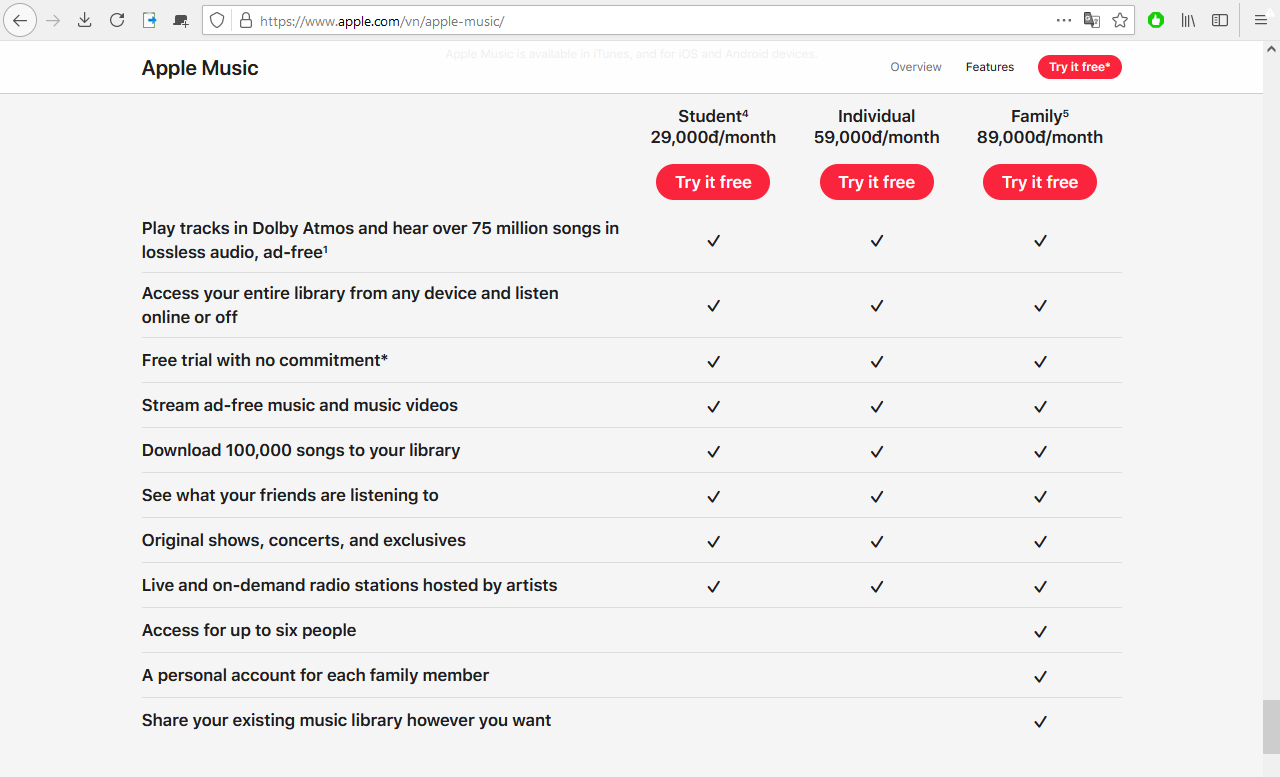This screenshot has height=777, width=1280.
Task: Click the Individual plan heading
Action: click(x=877, y=116)
